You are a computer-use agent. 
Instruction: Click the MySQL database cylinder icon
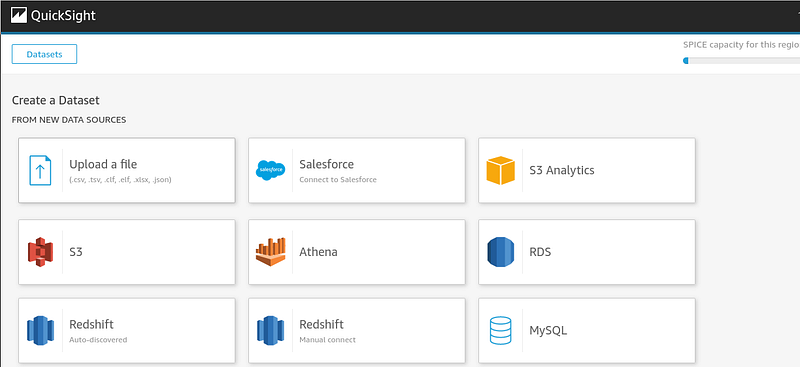tap(501, 331)
